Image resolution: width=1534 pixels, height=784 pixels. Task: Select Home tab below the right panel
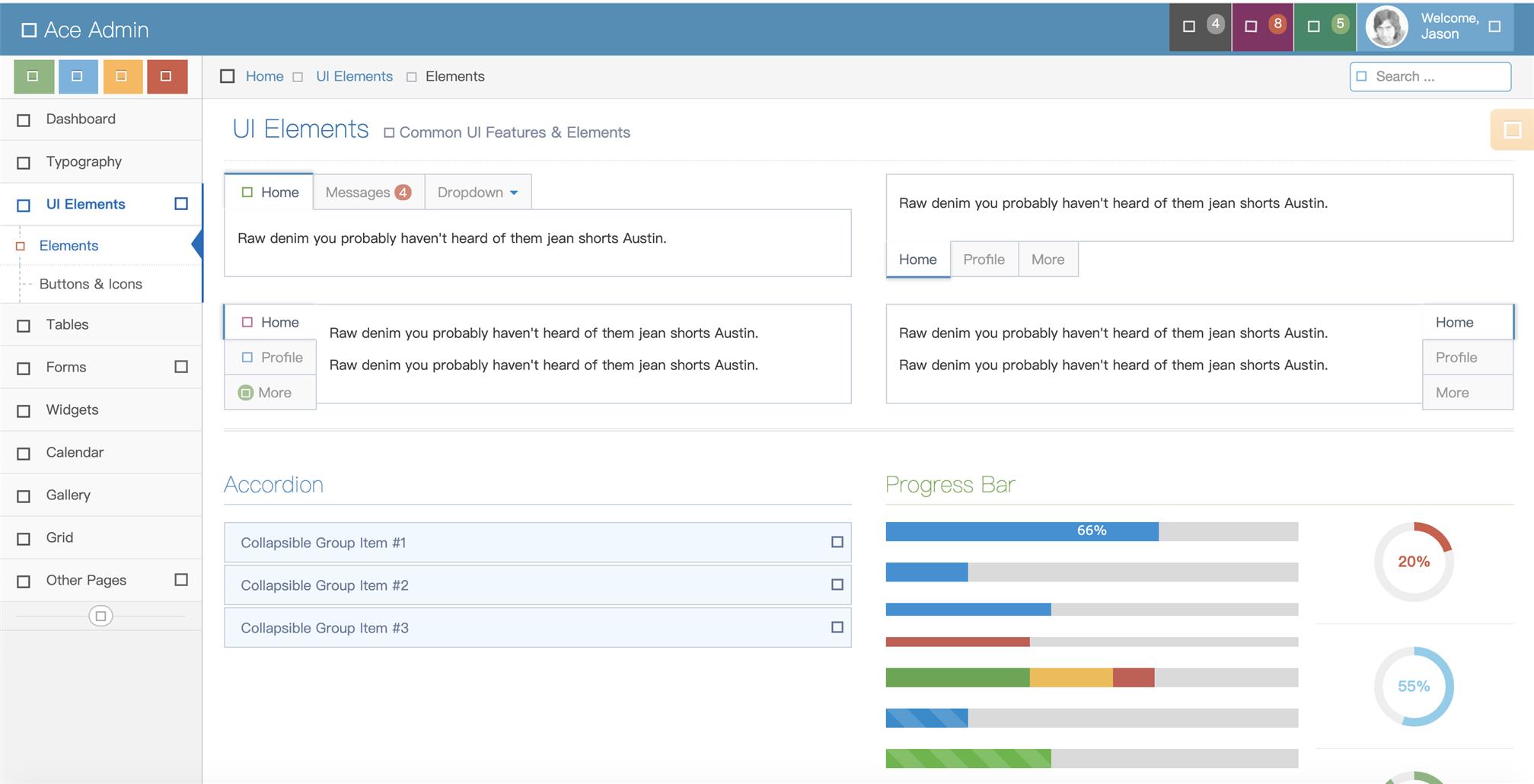[x=918, y=260]
